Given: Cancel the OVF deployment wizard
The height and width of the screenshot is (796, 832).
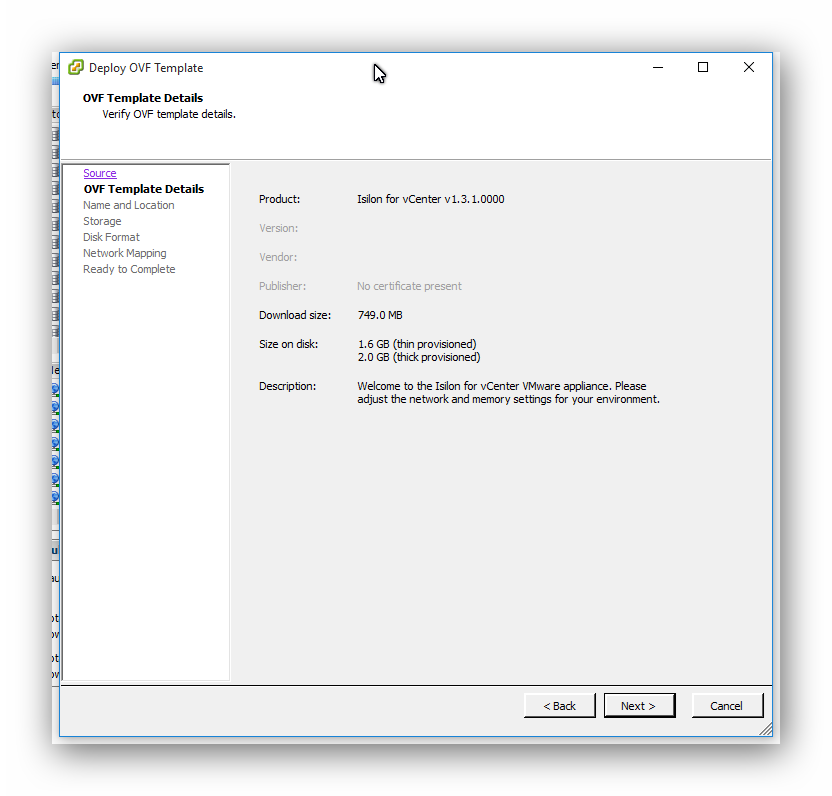Looking at the screenshot, I should click(x=726, y=706).
